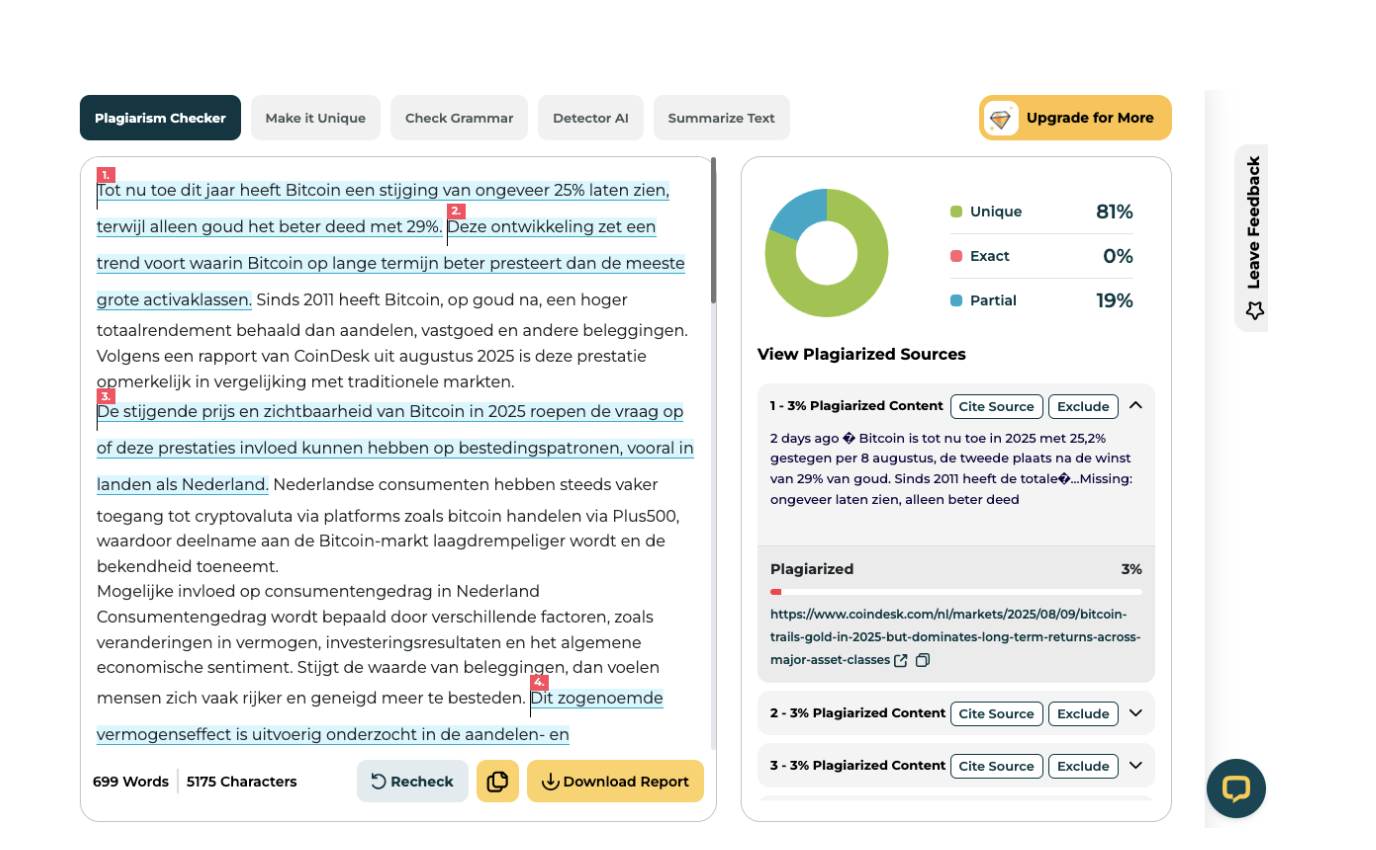Open the Make it Unique tab
This screenshot has width=1376, height=850.
pos(315,118)
